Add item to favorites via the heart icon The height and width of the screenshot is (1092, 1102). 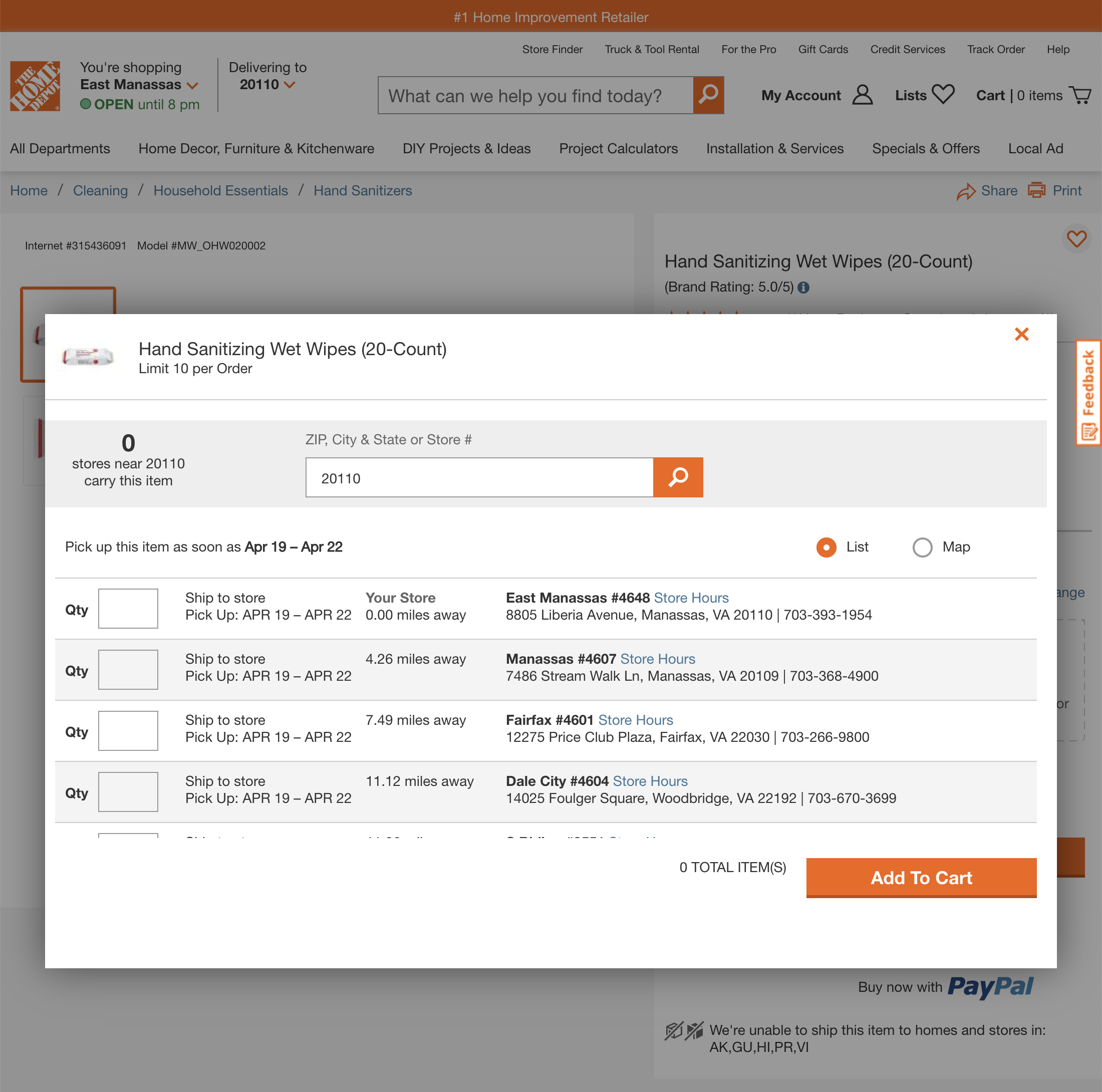pyautogui.click(x=1077, y=239)
